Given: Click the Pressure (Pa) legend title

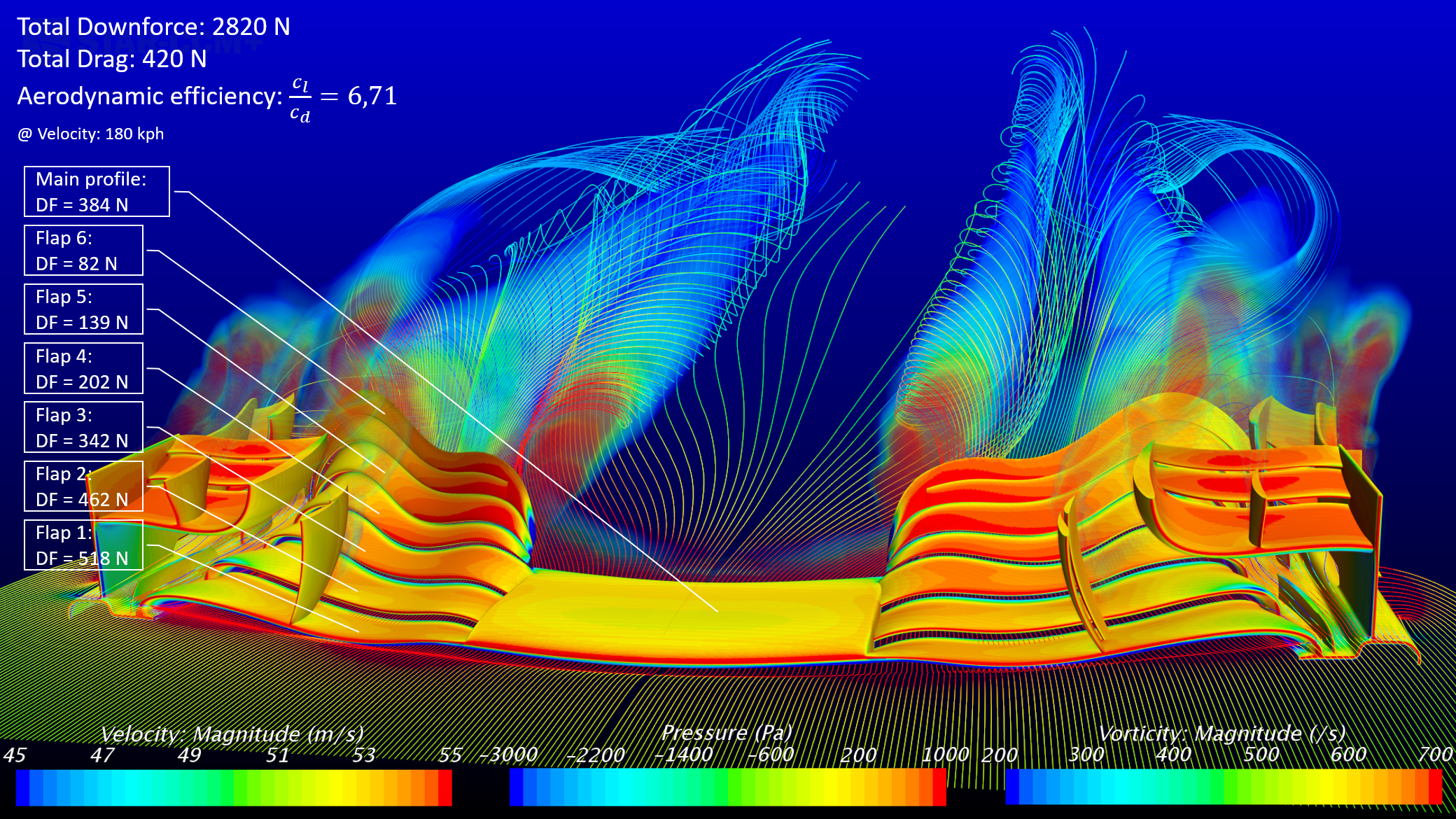Looking at the screenshot, I should [727, 733].
